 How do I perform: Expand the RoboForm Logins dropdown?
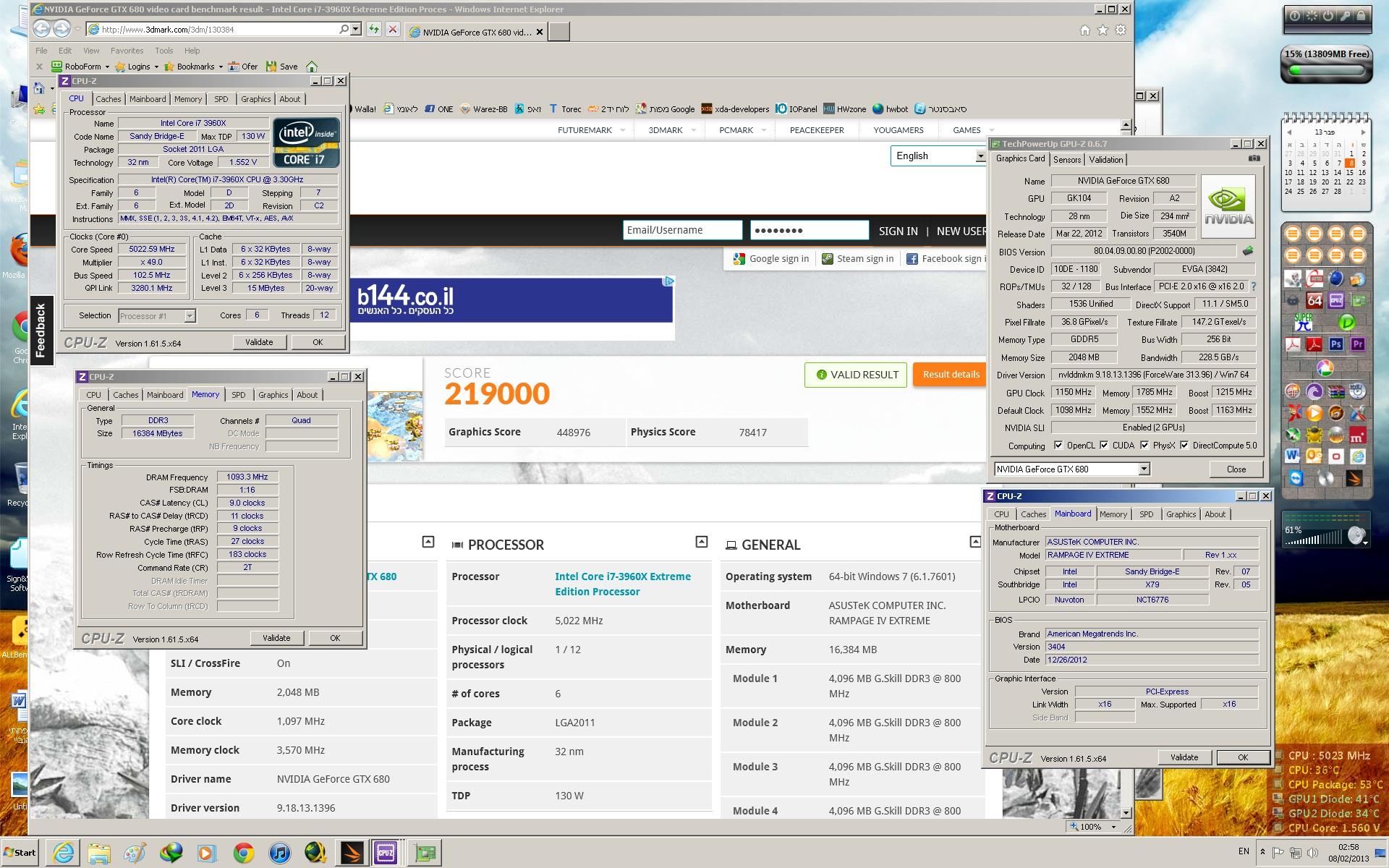point(156,67)
